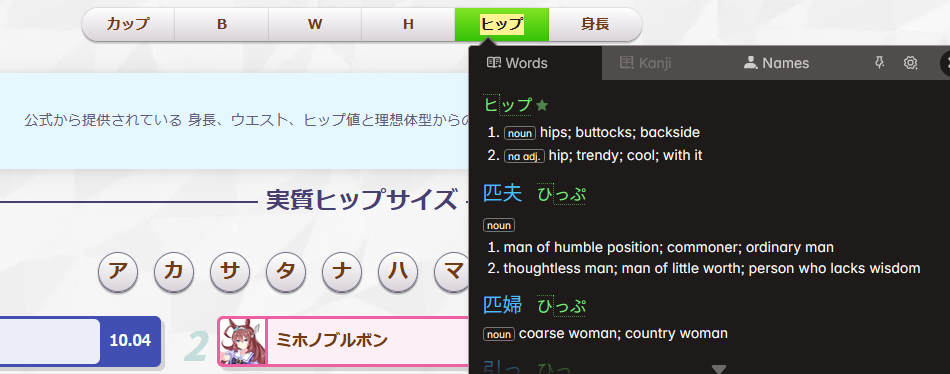Switch to the Names tab
This screenshot has width=950, height=374.
(x=777, y=63)
